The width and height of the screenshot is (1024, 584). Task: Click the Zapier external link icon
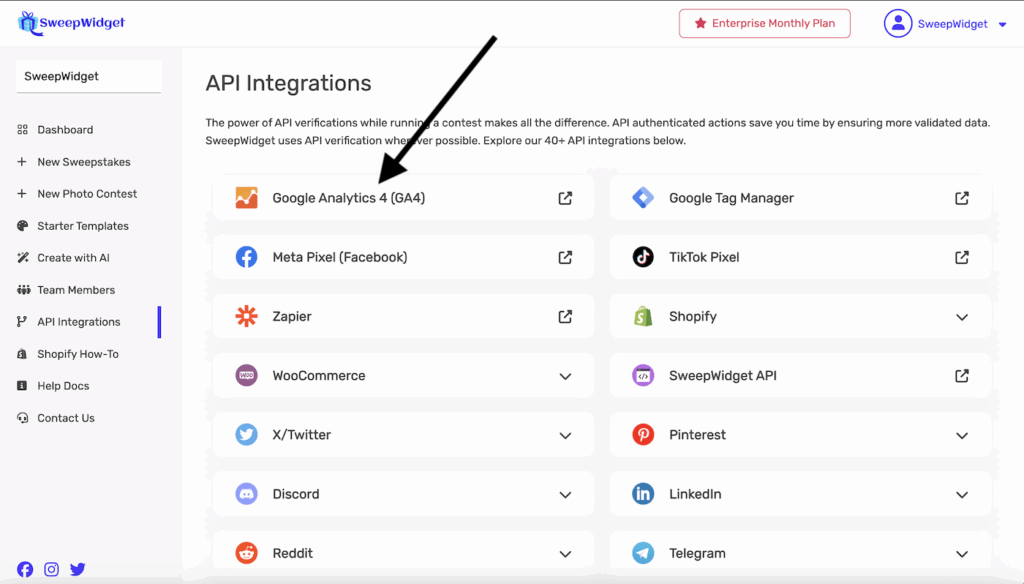point(565,316)
